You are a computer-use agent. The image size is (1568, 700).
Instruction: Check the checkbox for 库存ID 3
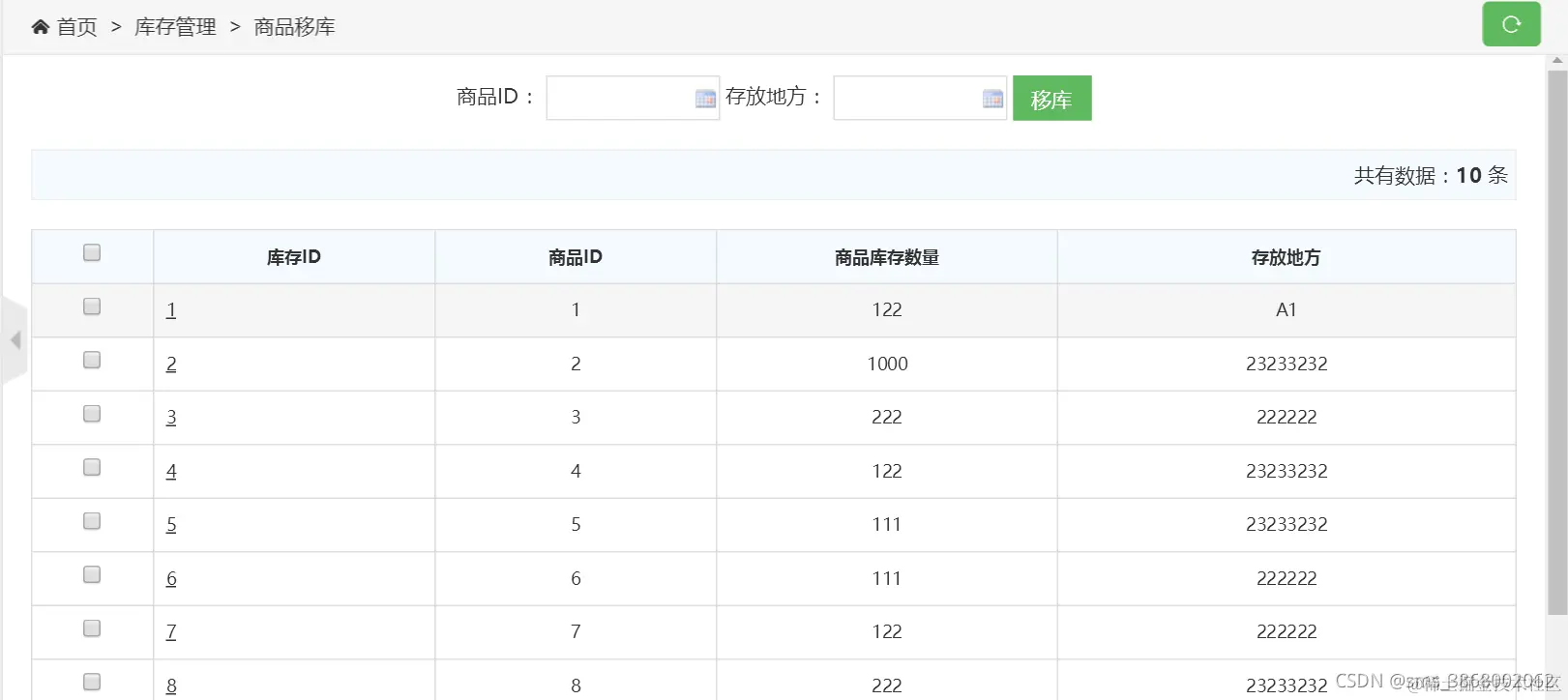tap(92, 414)
